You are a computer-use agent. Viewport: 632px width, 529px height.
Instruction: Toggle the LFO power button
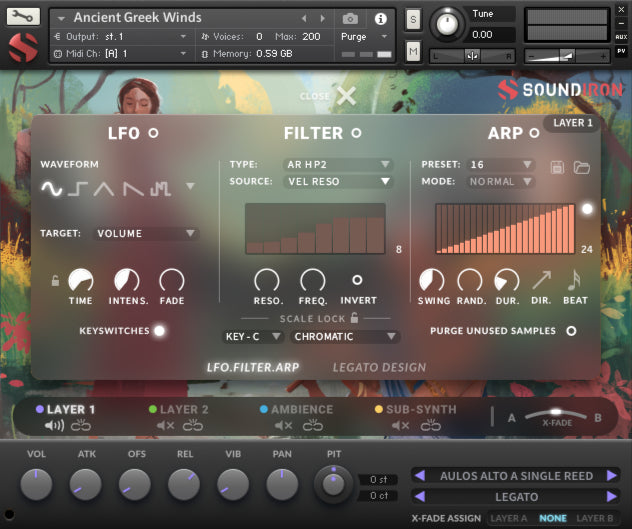[x=153, y=132]
